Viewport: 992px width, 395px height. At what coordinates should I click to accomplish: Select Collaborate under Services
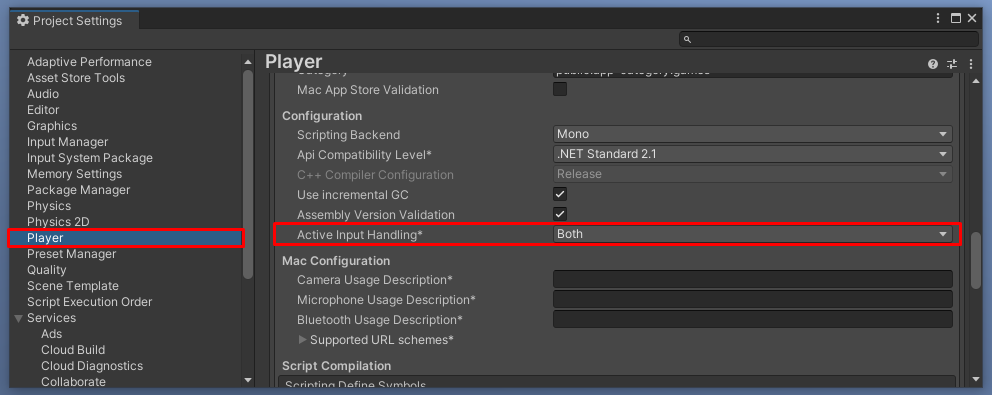click(x=73, y=382)
